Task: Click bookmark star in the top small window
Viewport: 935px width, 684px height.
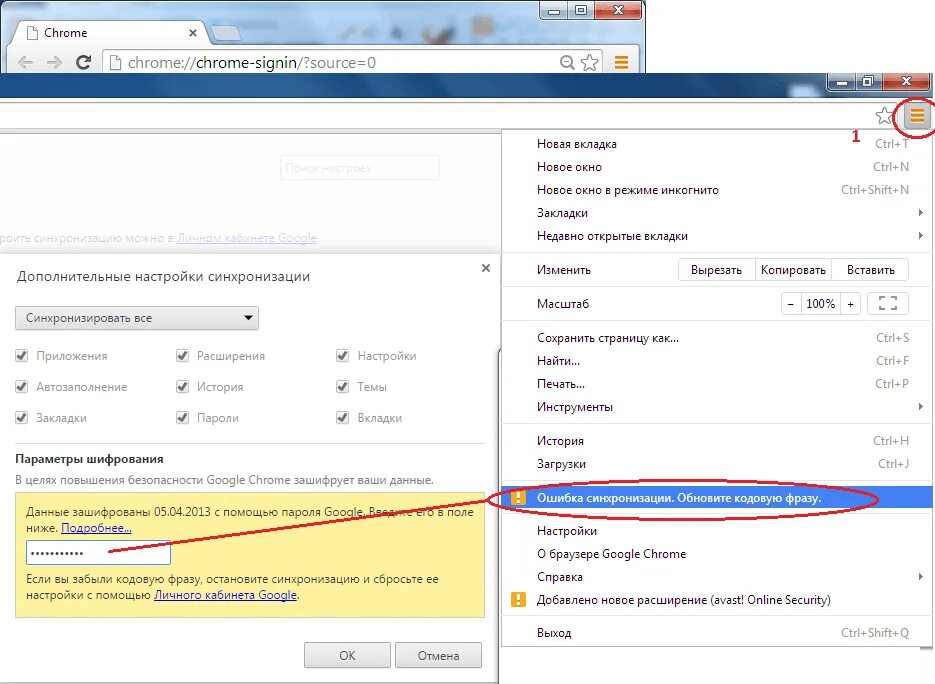Action: point(590,62)
